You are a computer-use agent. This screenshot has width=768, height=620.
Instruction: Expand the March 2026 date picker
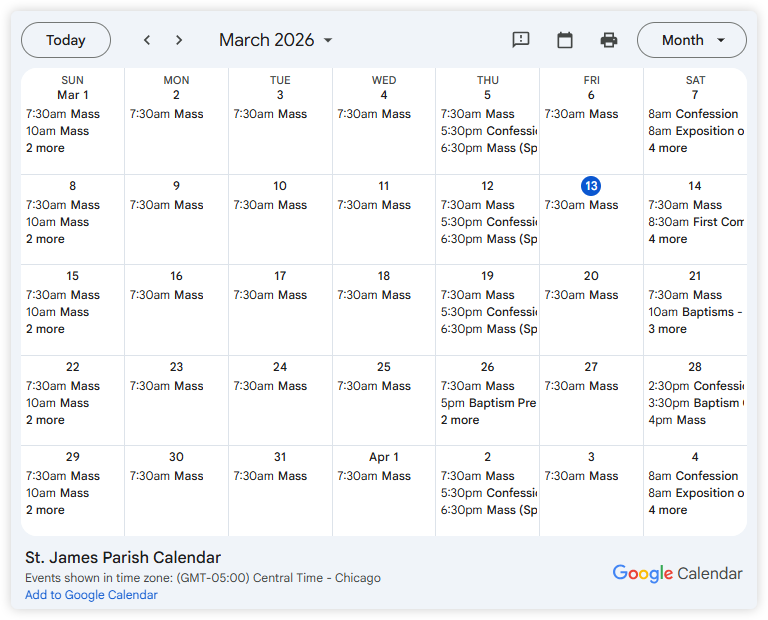click(276, 40)
